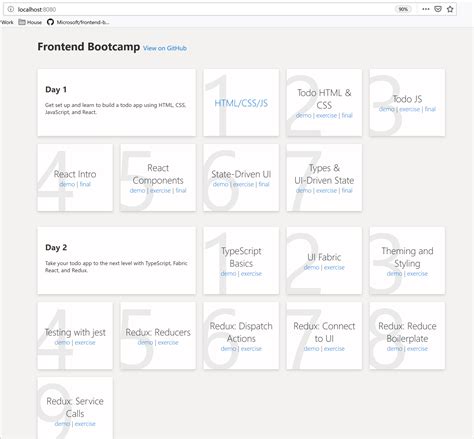The height and width of the screenshot is (439, 474).
Task: Open final link under React Components
Action: pyautogui.click(x=181, y=190)
